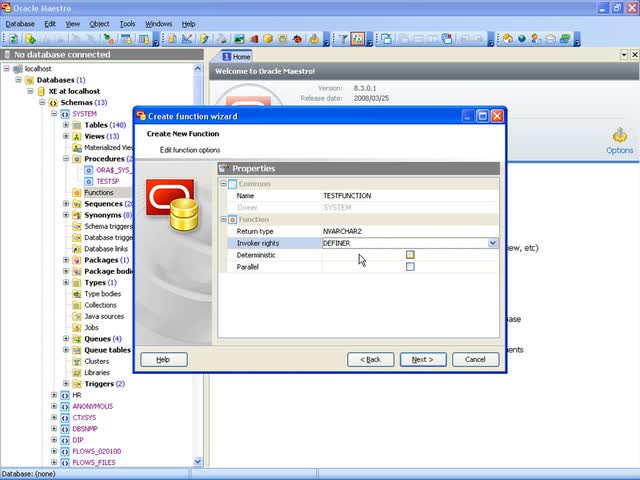Click the Cancel button in the wizard

[476, 360]
